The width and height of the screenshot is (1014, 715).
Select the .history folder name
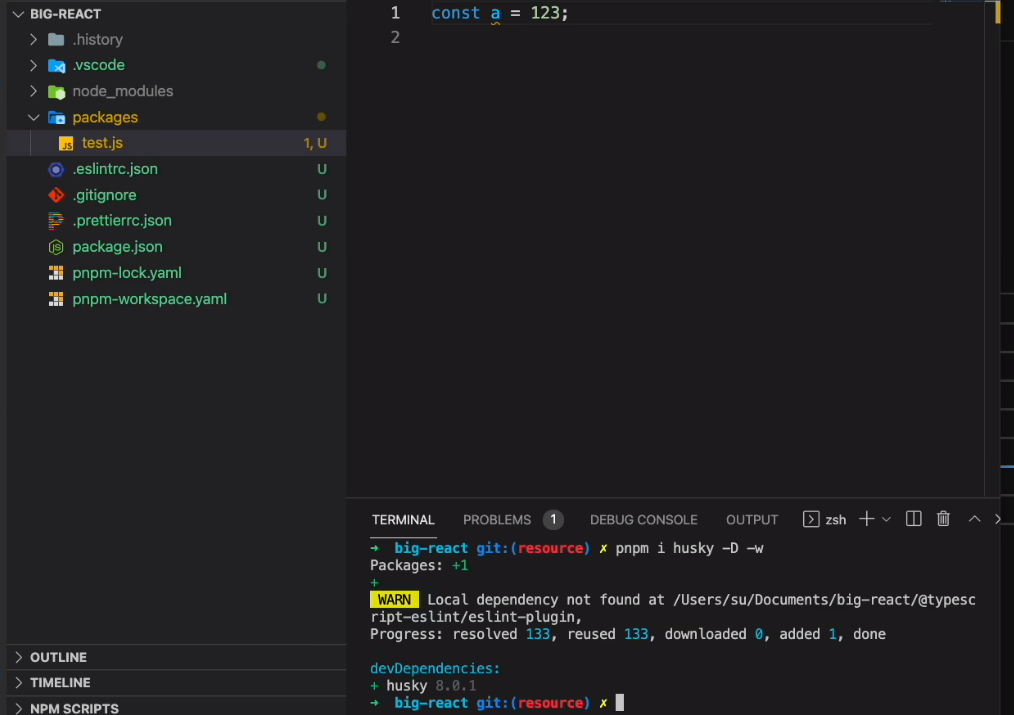click(98, 39)
